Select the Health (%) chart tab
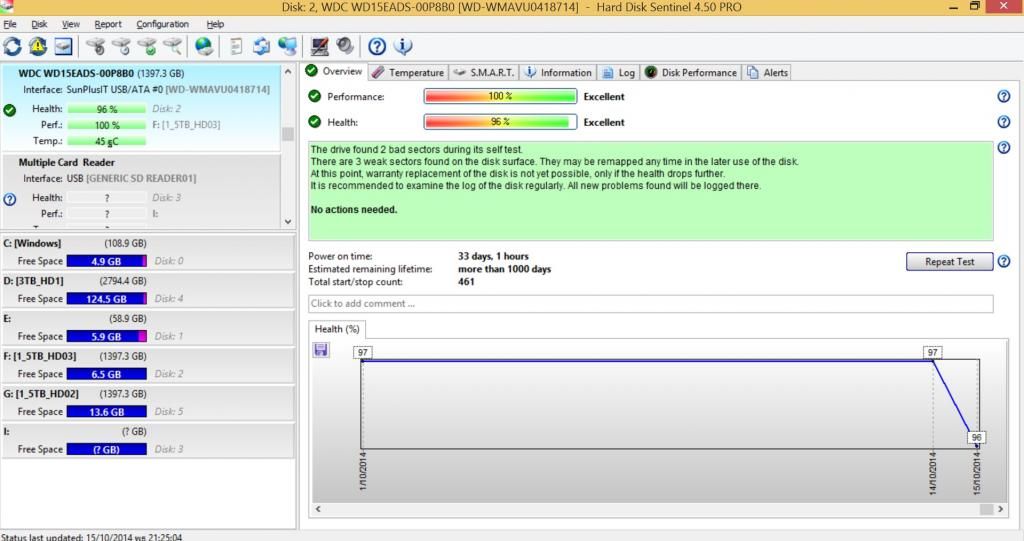The width and height of the screenshot is (1024, 541). (337, 329)
